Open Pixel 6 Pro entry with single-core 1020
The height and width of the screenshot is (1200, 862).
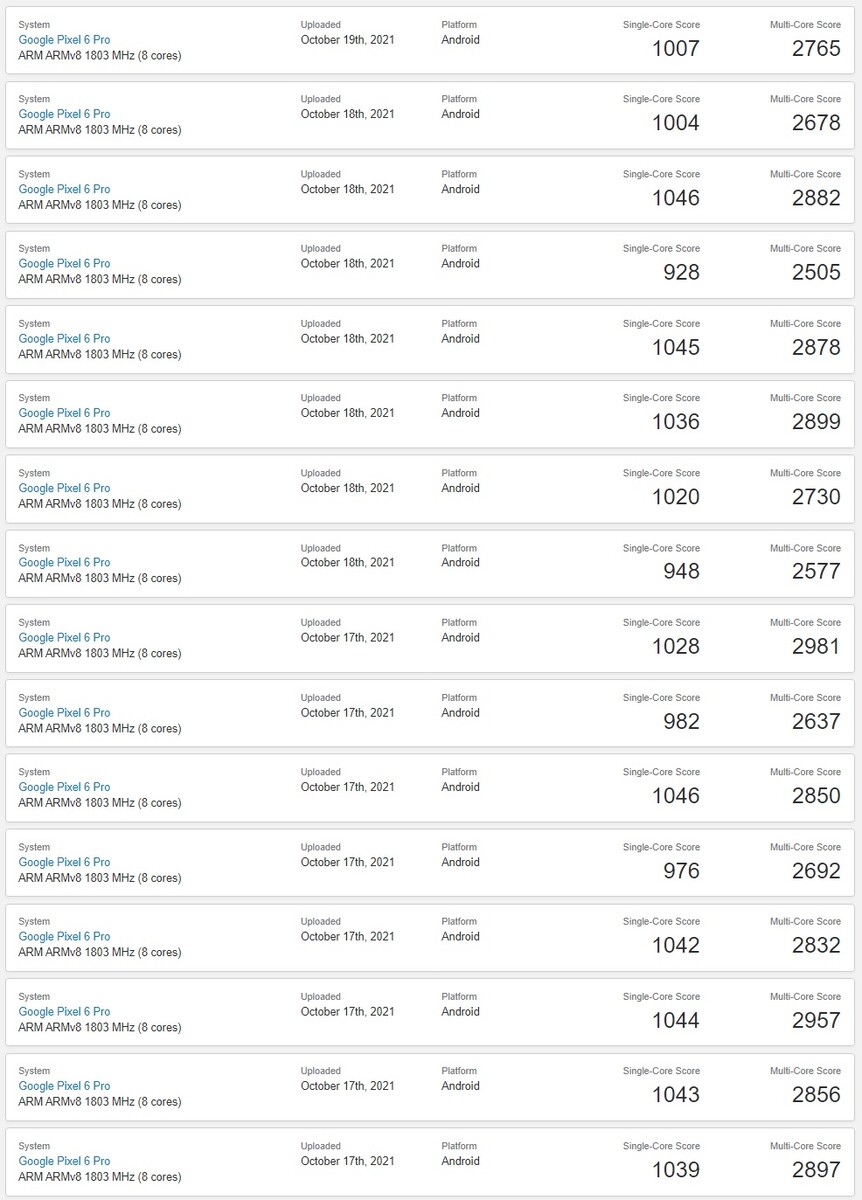coord(64,488)
